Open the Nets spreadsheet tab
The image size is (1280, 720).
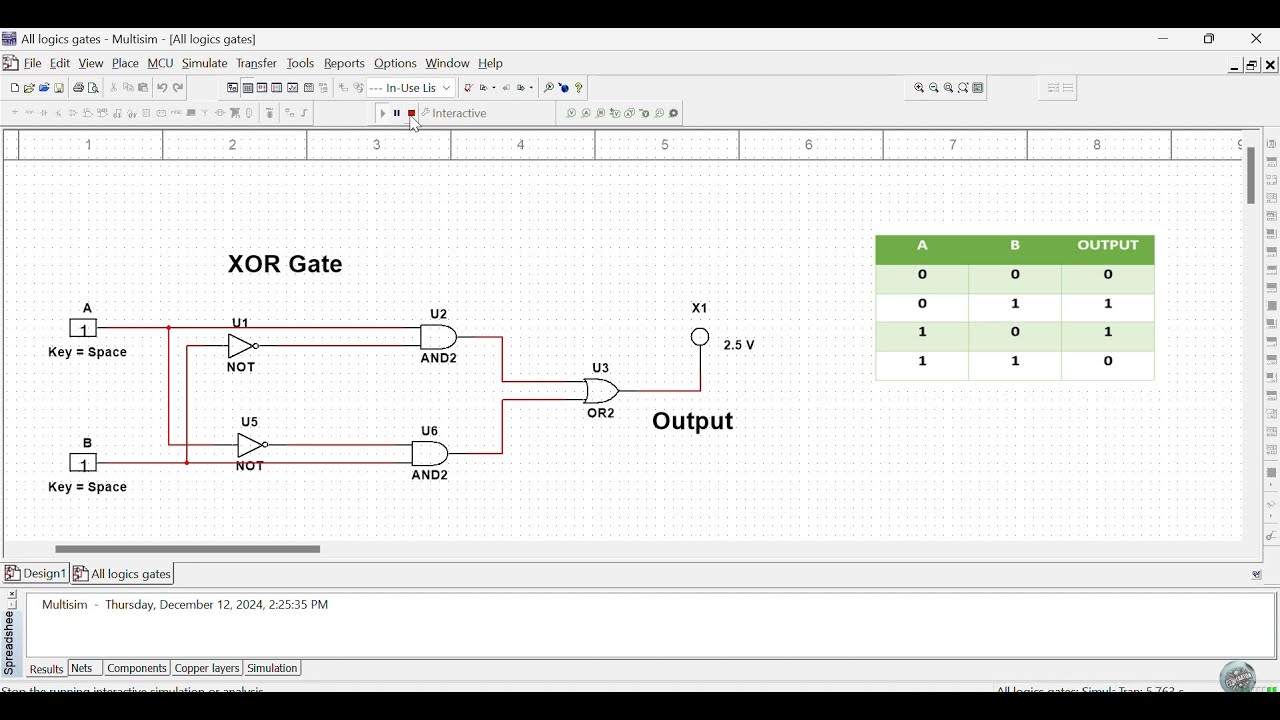83,668
